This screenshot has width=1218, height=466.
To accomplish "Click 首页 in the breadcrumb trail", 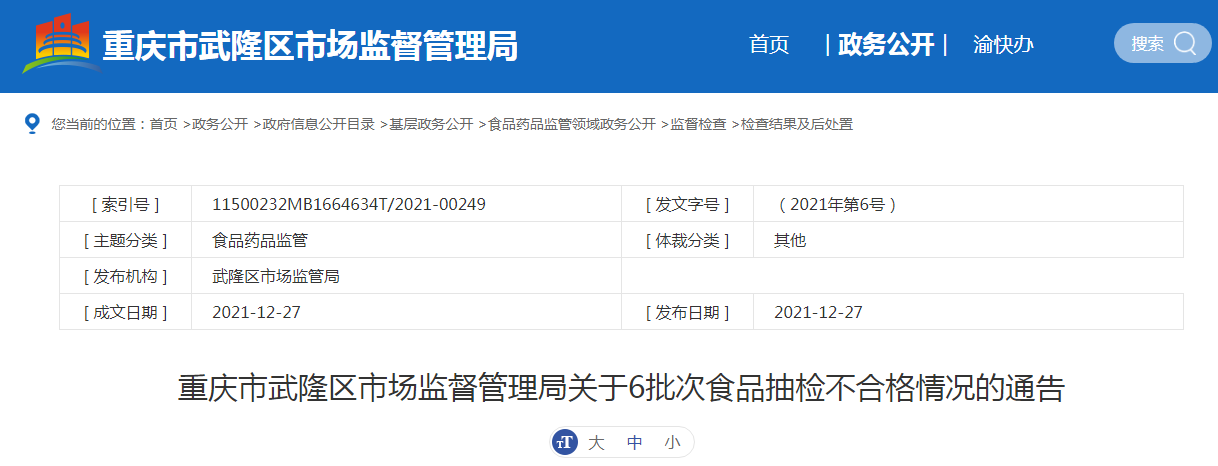I will [163, 124].
